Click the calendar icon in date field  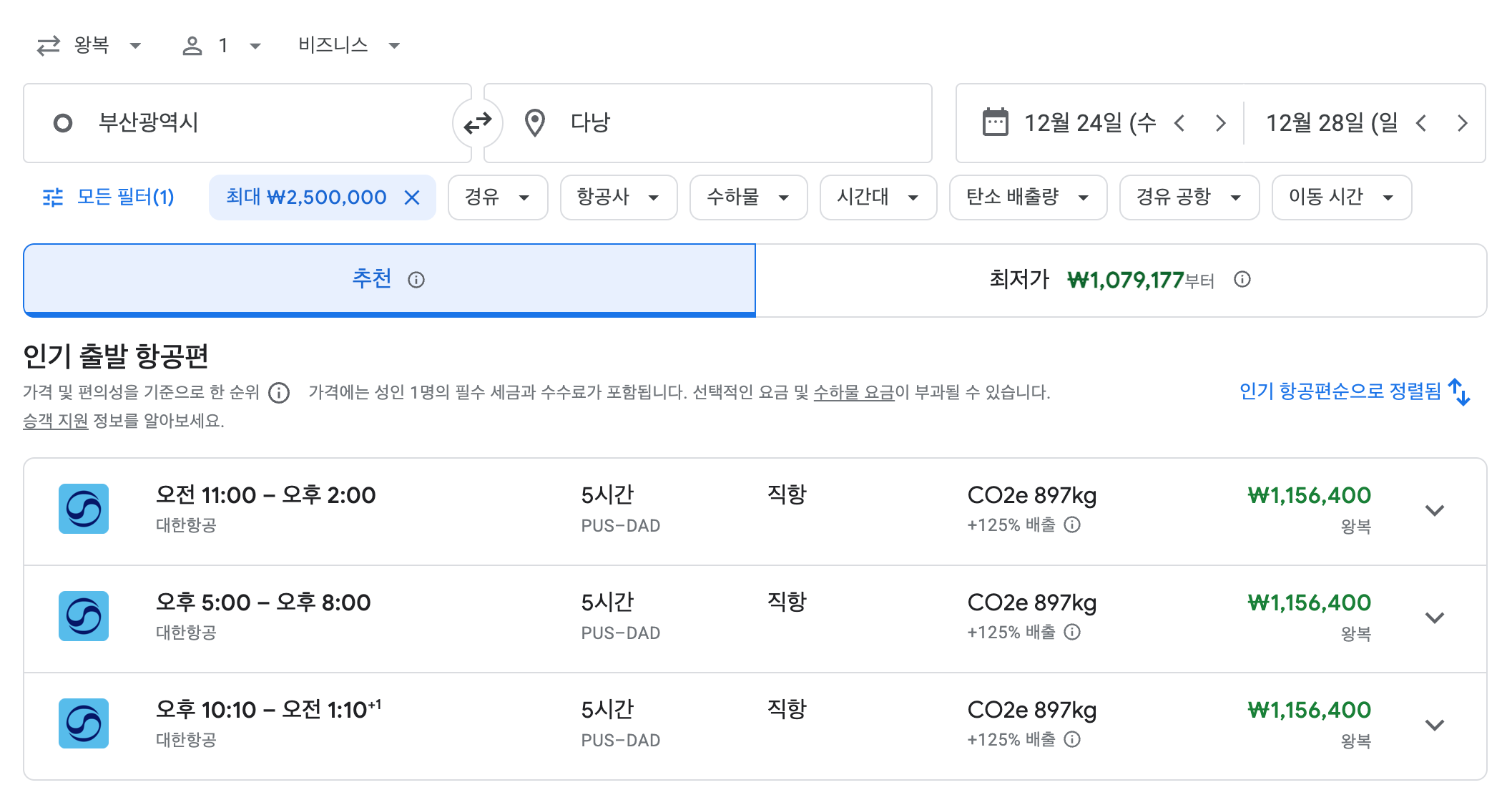click(x=995, y=122)
